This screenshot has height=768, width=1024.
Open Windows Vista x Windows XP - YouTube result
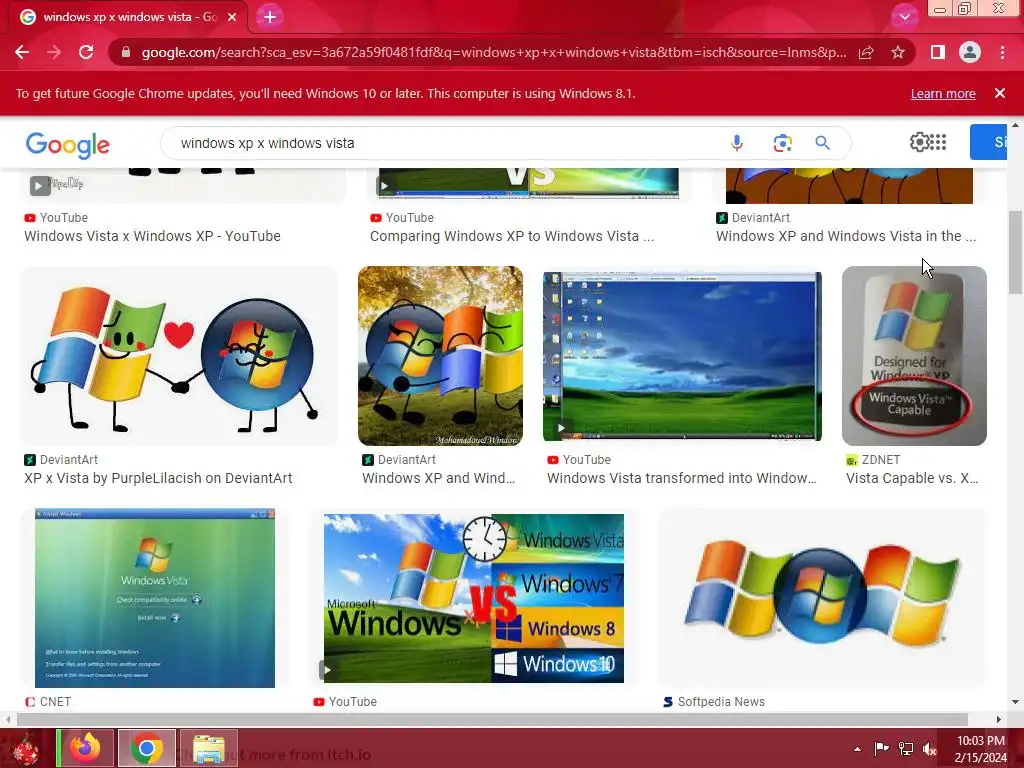(152, 236)
